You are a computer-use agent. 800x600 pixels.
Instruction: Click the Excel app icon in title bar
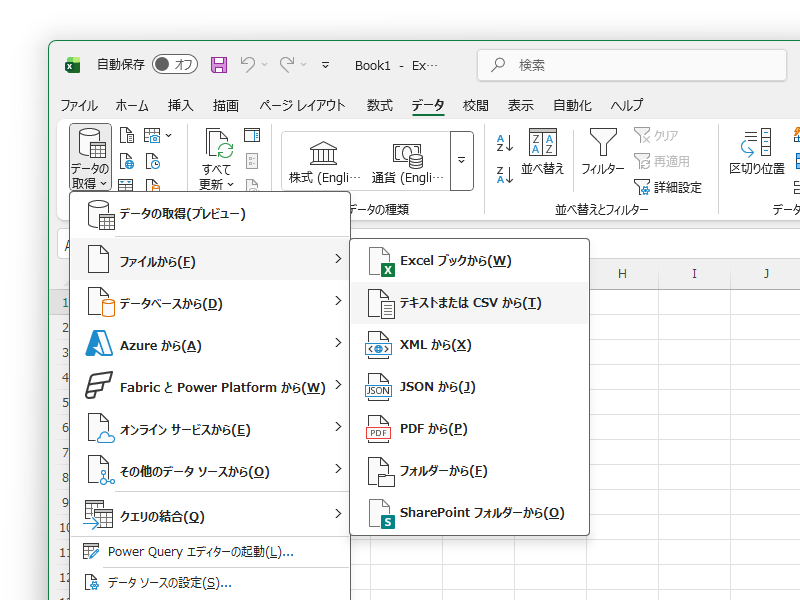coord(72,65)
